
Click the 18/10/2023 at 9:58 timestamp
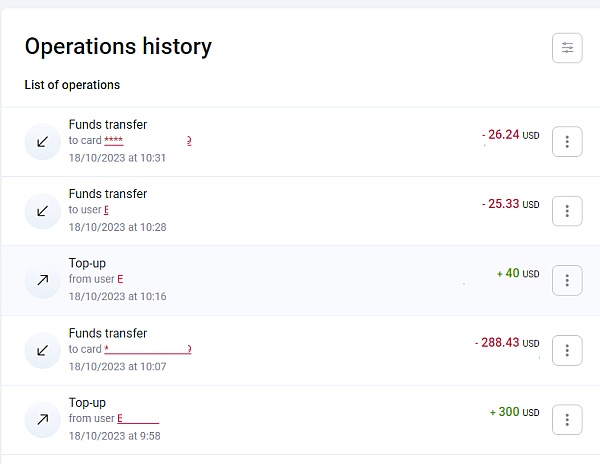[x=114, y=436]
